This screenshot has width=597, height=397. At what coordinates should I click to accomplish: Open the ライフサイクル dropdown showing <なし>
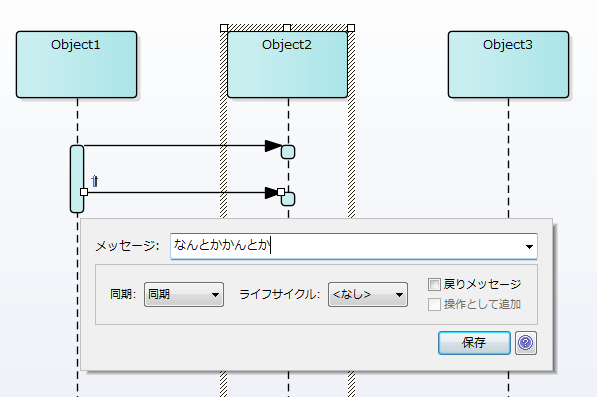(368, 294)
